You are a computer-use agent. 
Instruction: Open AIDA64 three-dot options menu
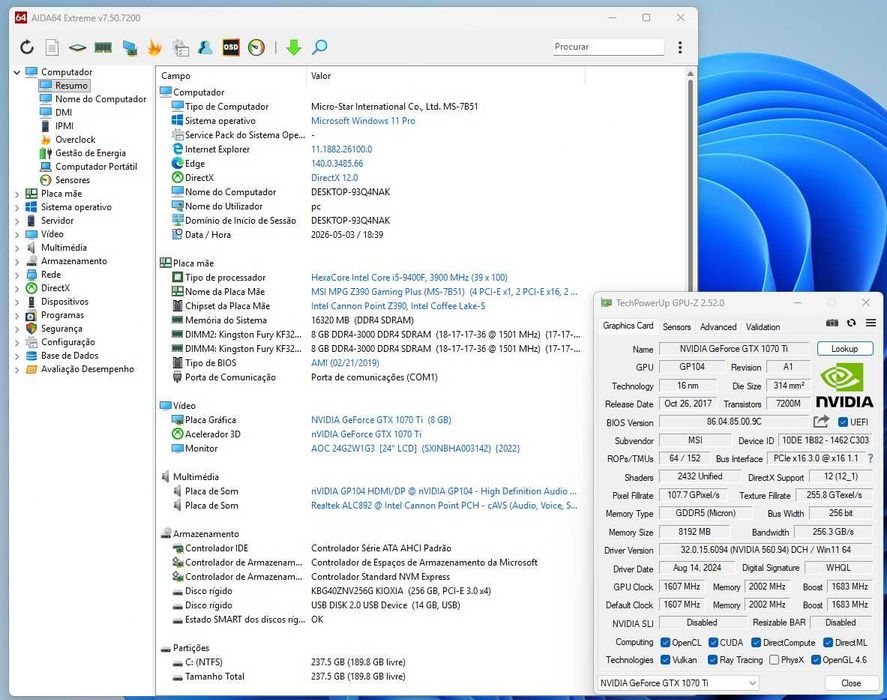tap(680, 47)
